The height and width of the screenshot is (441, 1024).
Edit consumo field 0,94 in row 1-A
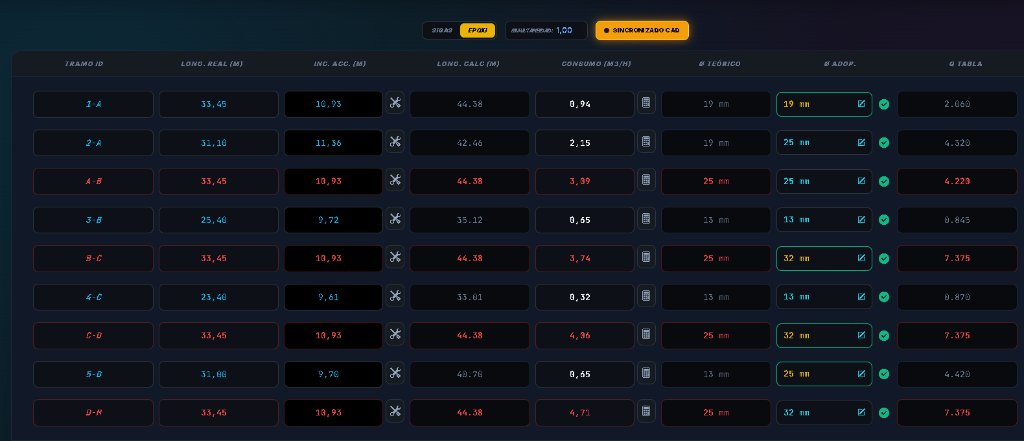click(x=585, y=105)
